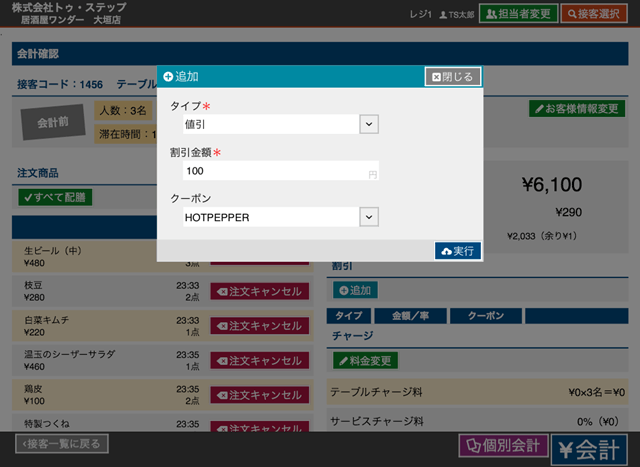Close the 追加 dialog with 閉じる
This screenshot has width=640, height=467.
453,77
